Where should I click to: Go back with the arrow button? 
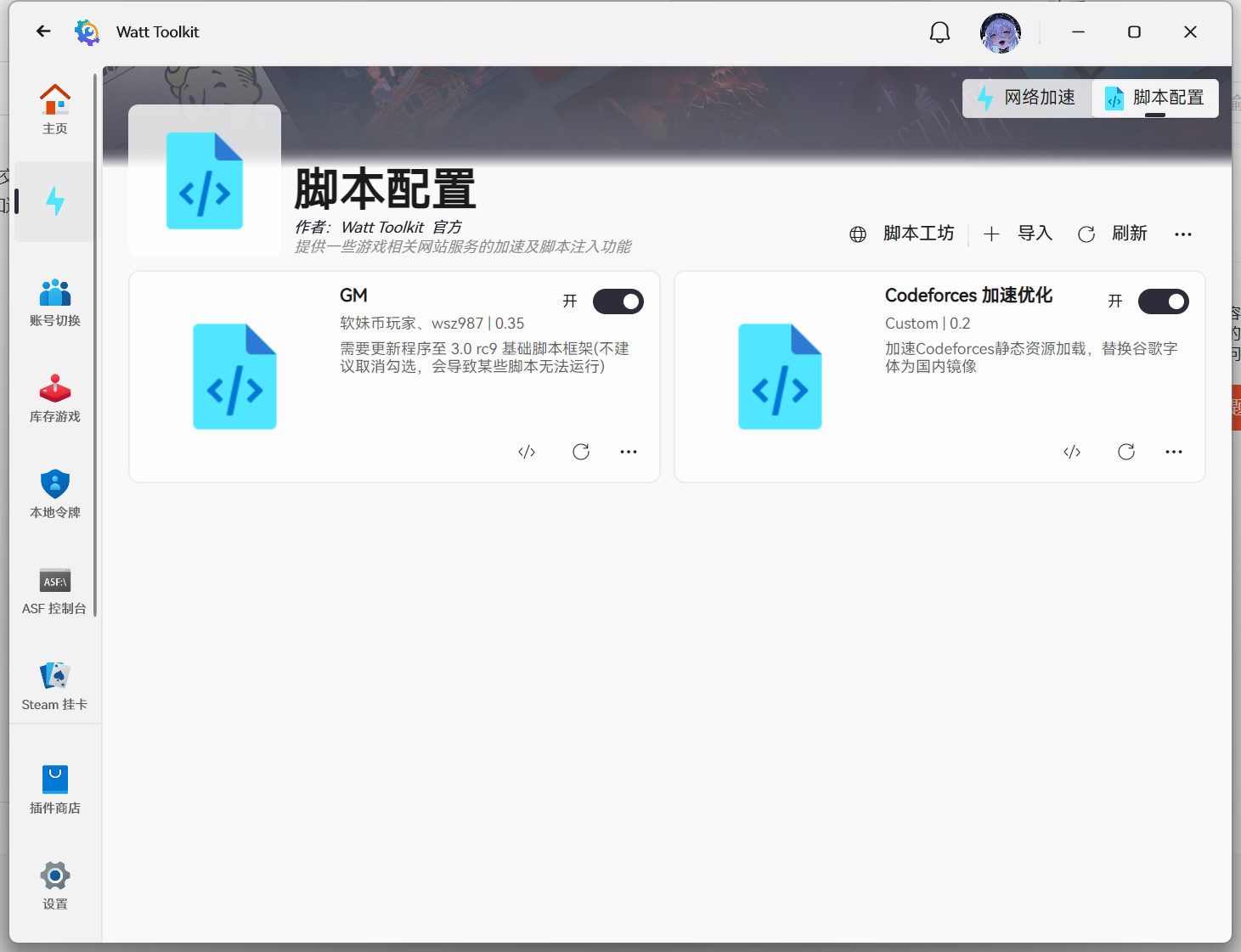pos(43,31)
